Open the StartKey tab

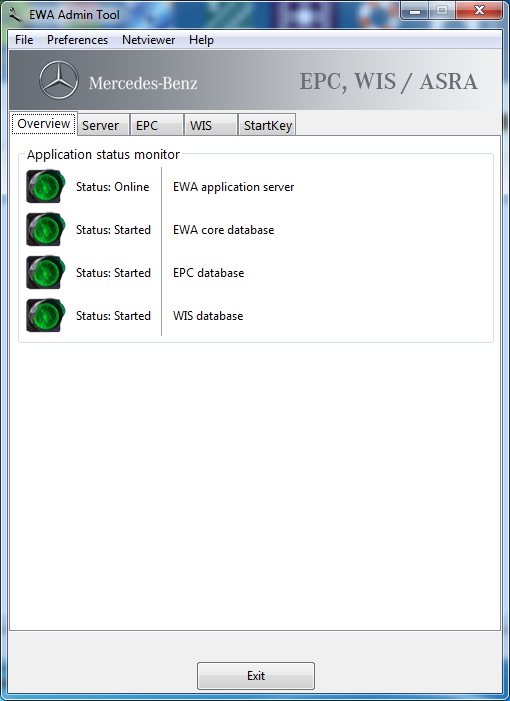click(x=267, y=125)
